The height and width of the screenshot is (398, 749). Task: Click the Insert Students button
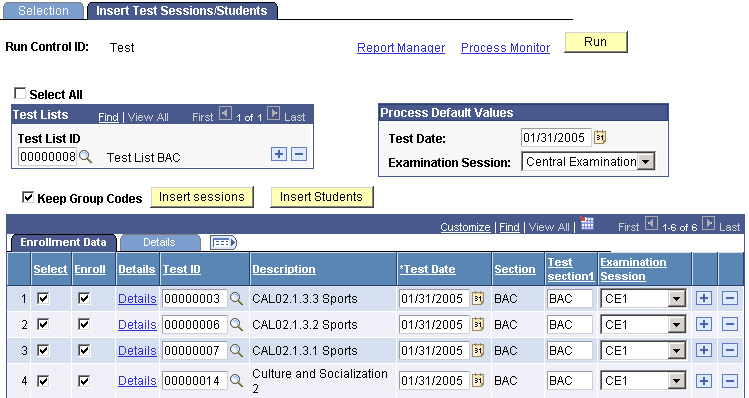tap(321, 197)
